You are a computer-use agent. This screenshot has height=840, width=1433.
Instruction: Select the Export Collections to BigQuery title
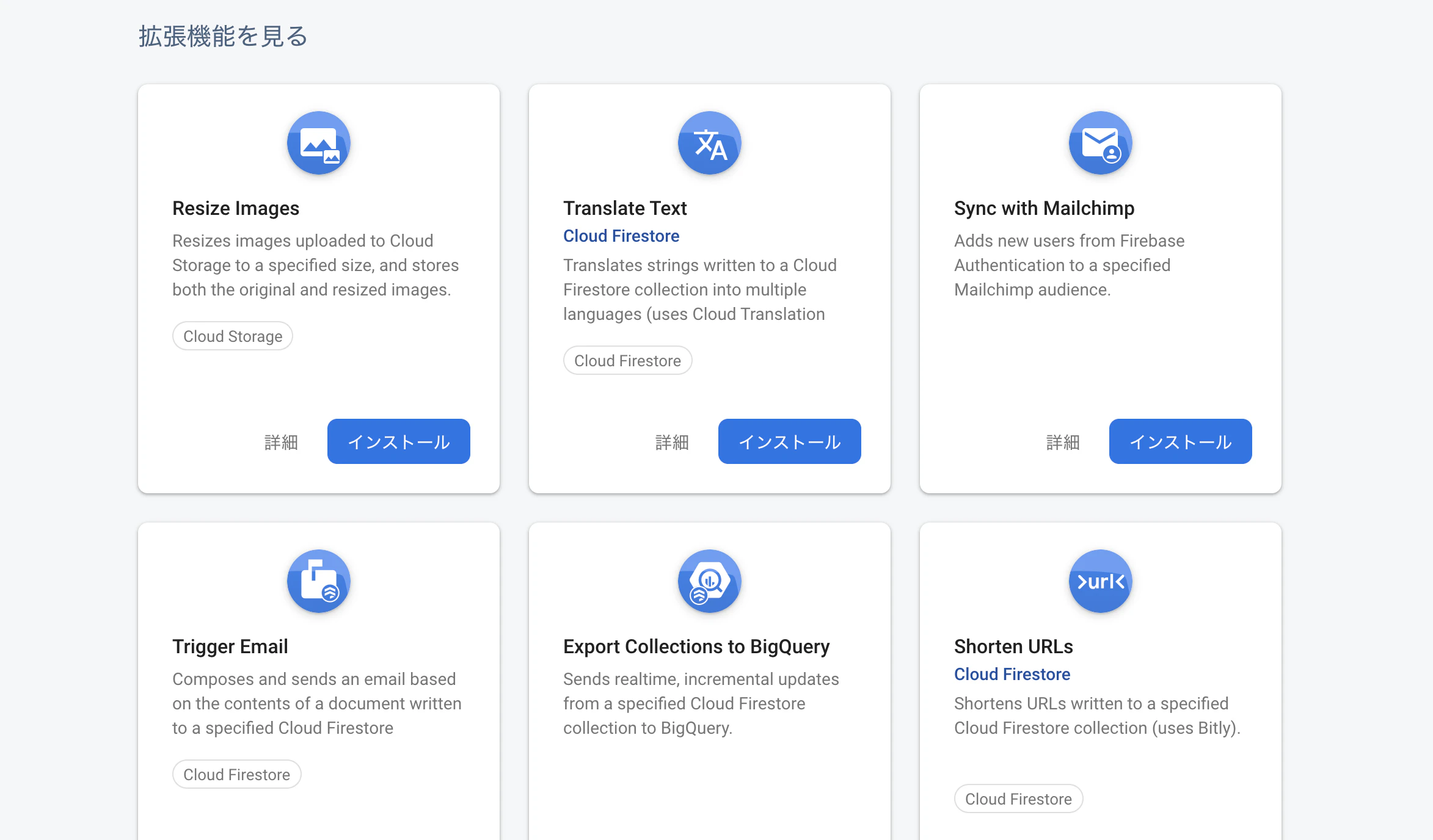[696, 646]
